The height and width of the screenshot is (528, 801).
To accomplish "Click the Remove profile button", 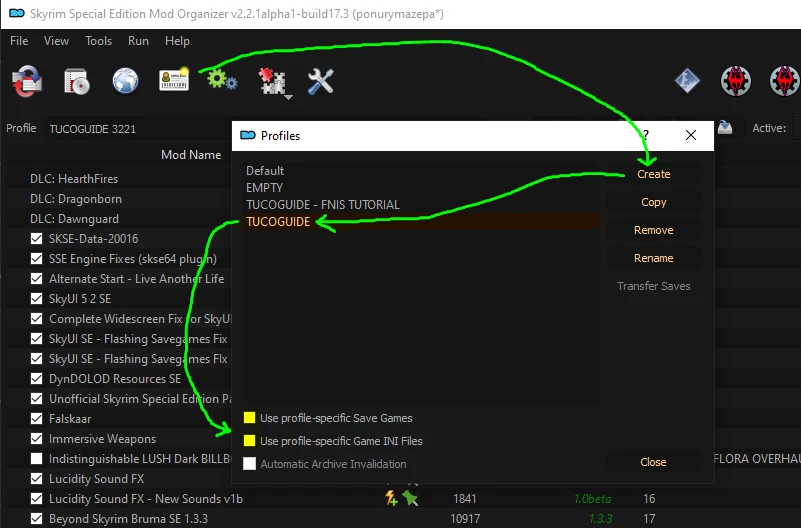I will click(654, 230).
